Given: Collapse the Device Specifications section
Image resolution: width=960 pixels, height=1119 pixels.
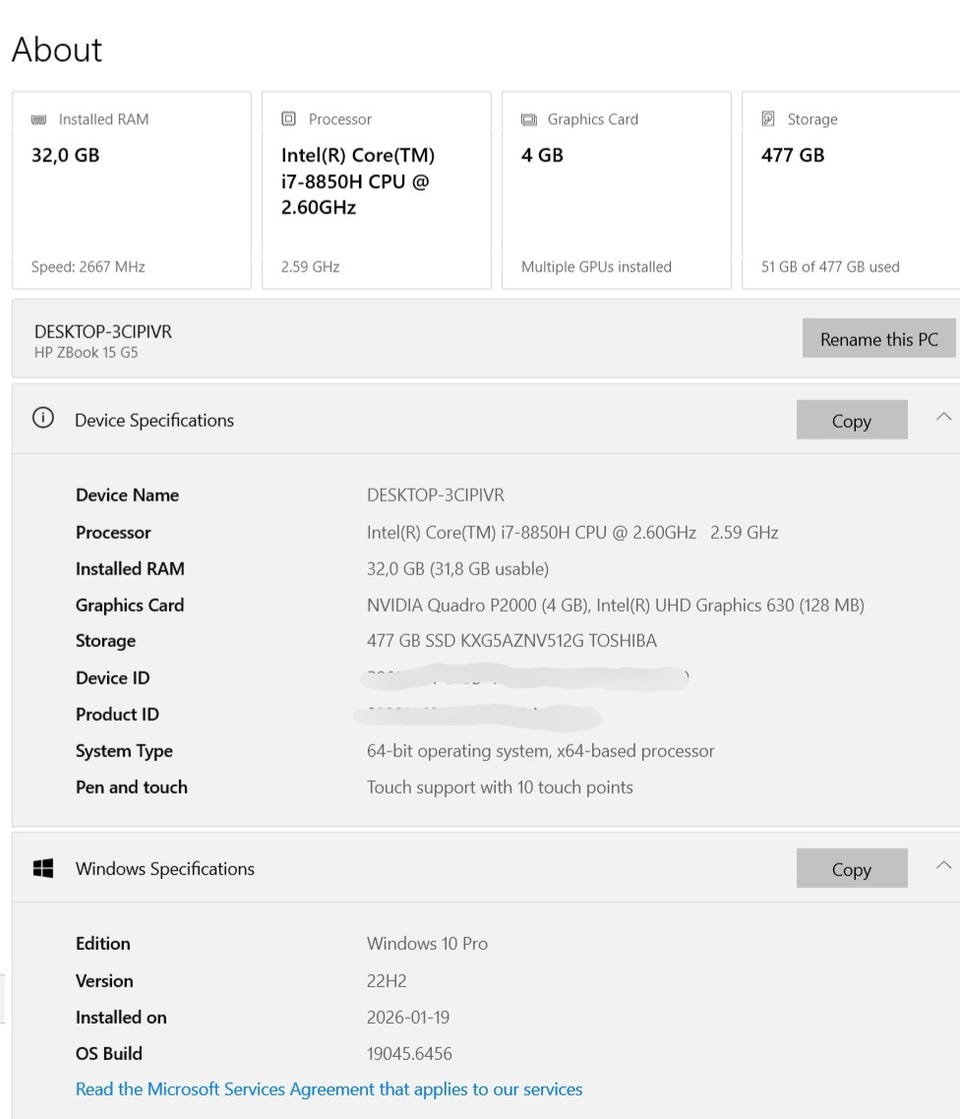Looking at the screenshot, I should pyautogui.click(x=943, y=418).
